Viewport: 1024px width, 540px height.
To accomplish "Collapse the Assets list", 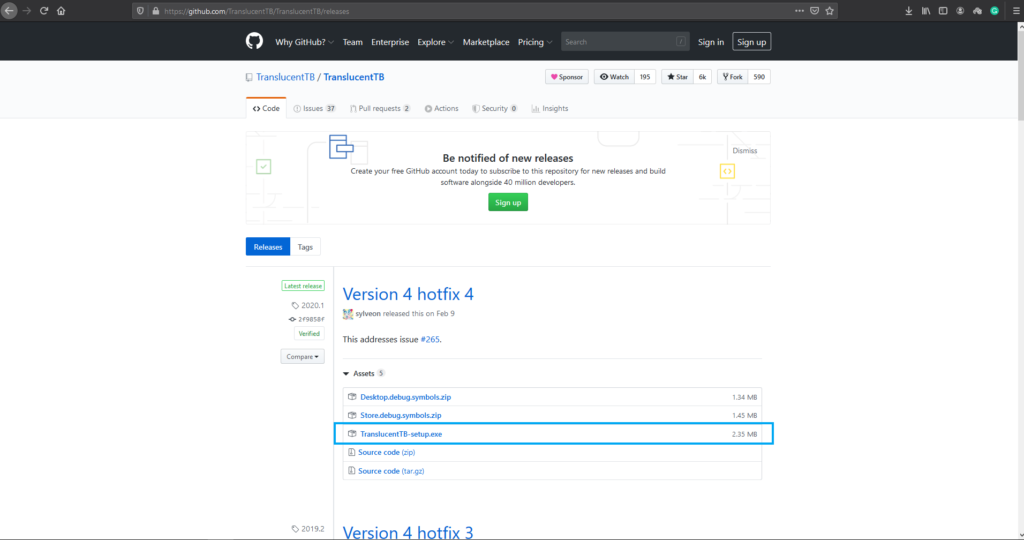I will point(347,373).
